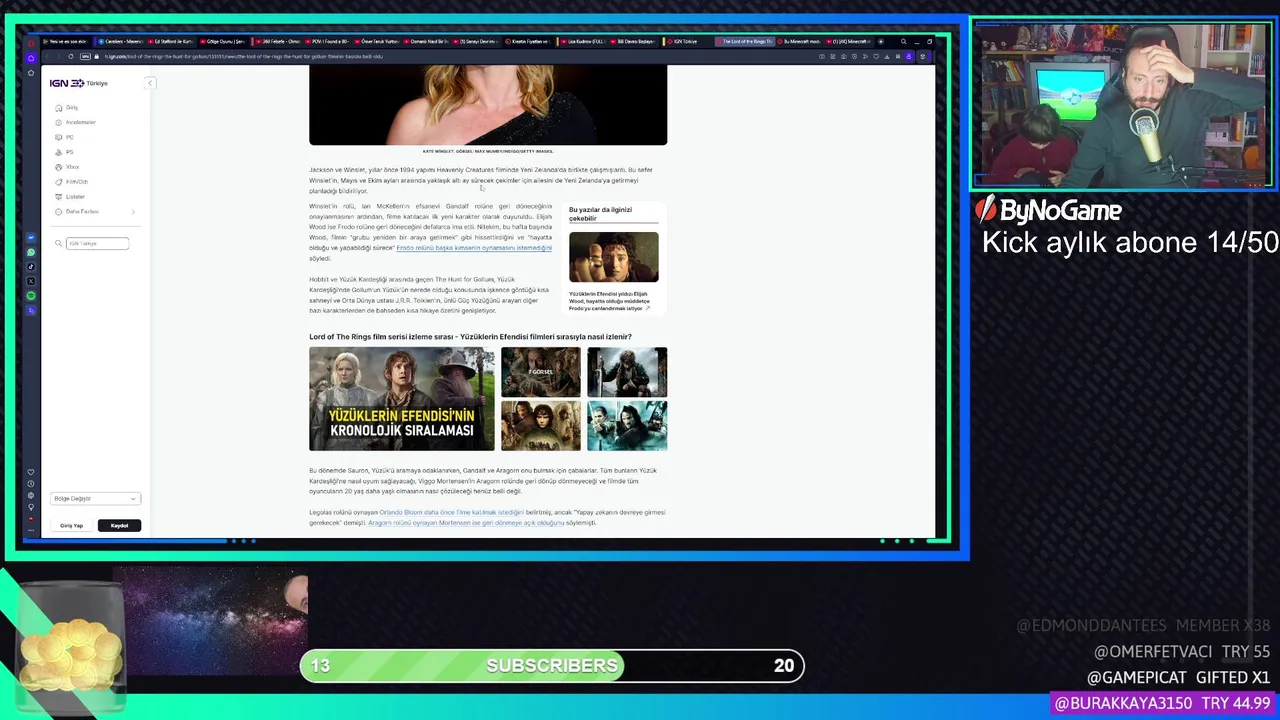This screenshot has height=720, width=1280.
Task: Open Giriş home icon in IGN sidebar
Action: pos(59,108)
